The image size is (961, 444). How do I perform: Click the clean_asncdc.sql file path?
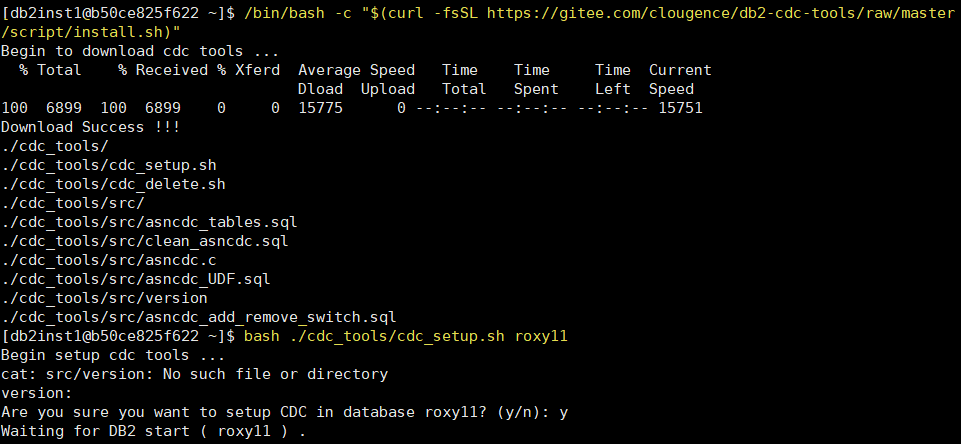point(146,241)
